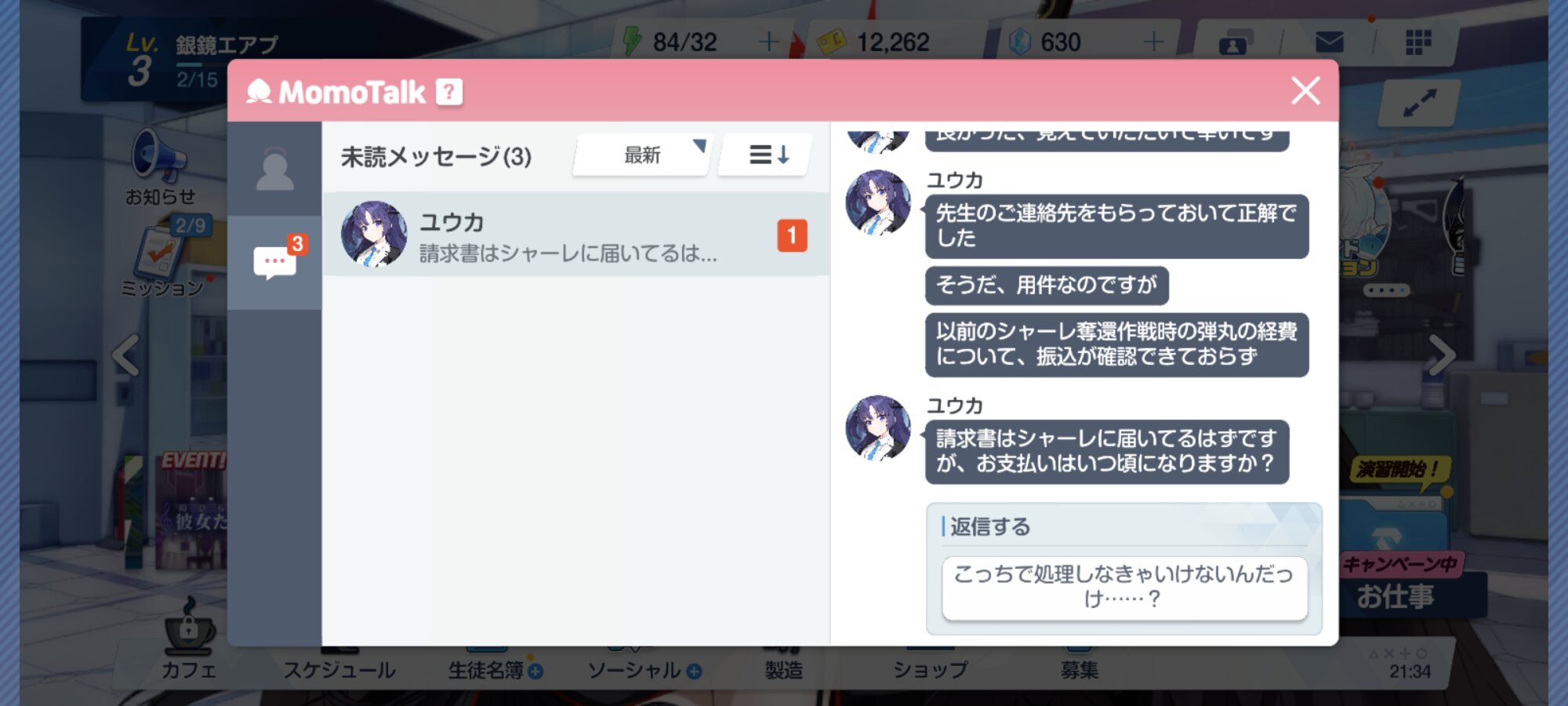Viewport: 1568px width, 706px height.
Task: Click the gold credits card icon
Action: (x=831, y=42)
